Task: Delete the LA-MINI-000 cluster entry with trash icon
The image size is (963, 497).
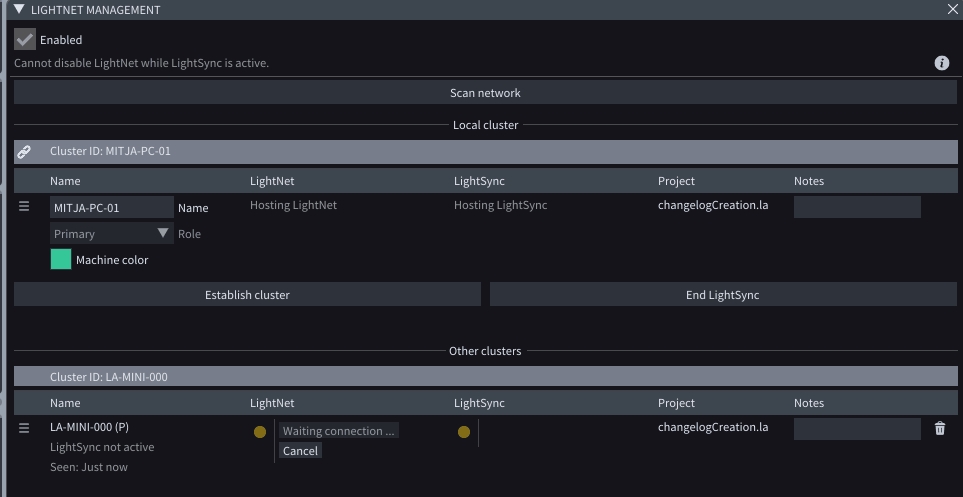Action: [x=939, y=429]
